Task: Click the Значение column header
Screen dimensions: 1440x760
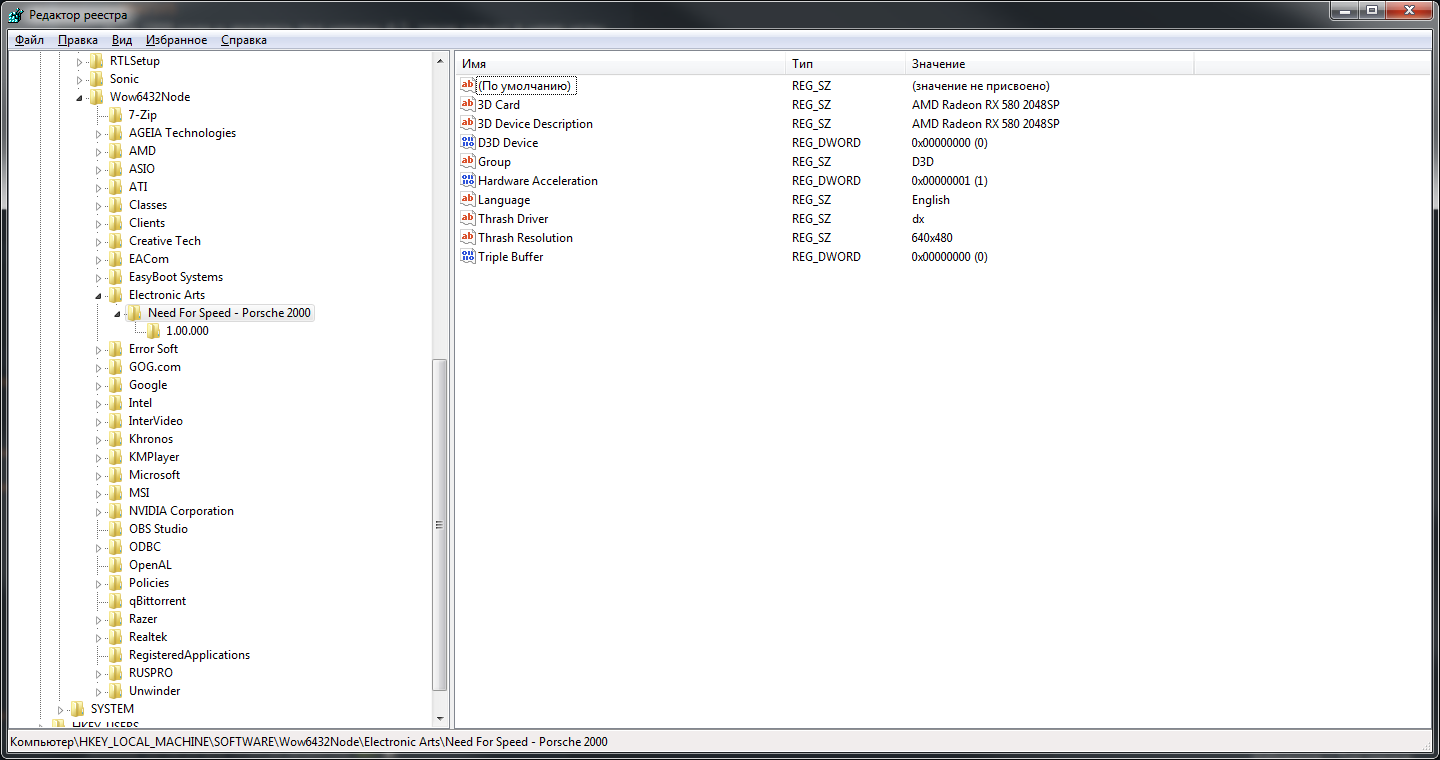Action: 1050,64
